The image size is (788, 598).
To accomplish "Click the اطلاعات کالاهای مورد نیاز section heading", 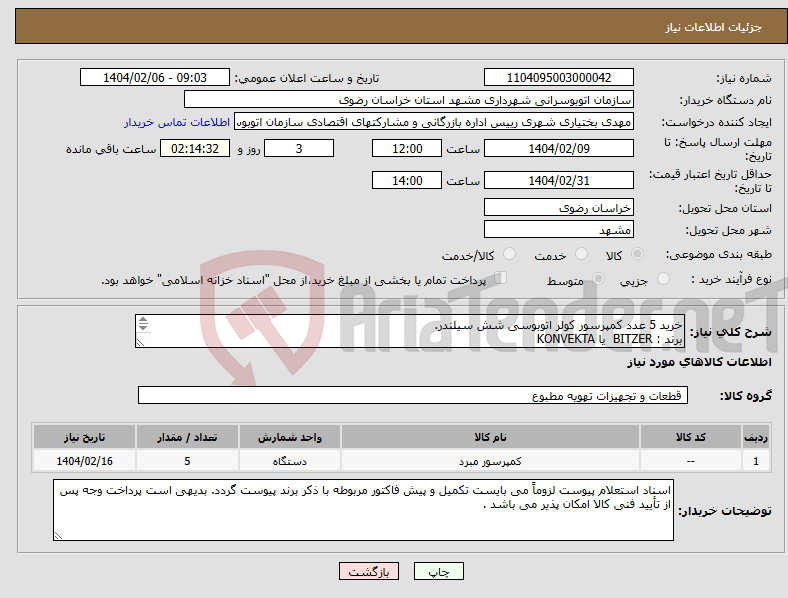I will coord(699,362).
